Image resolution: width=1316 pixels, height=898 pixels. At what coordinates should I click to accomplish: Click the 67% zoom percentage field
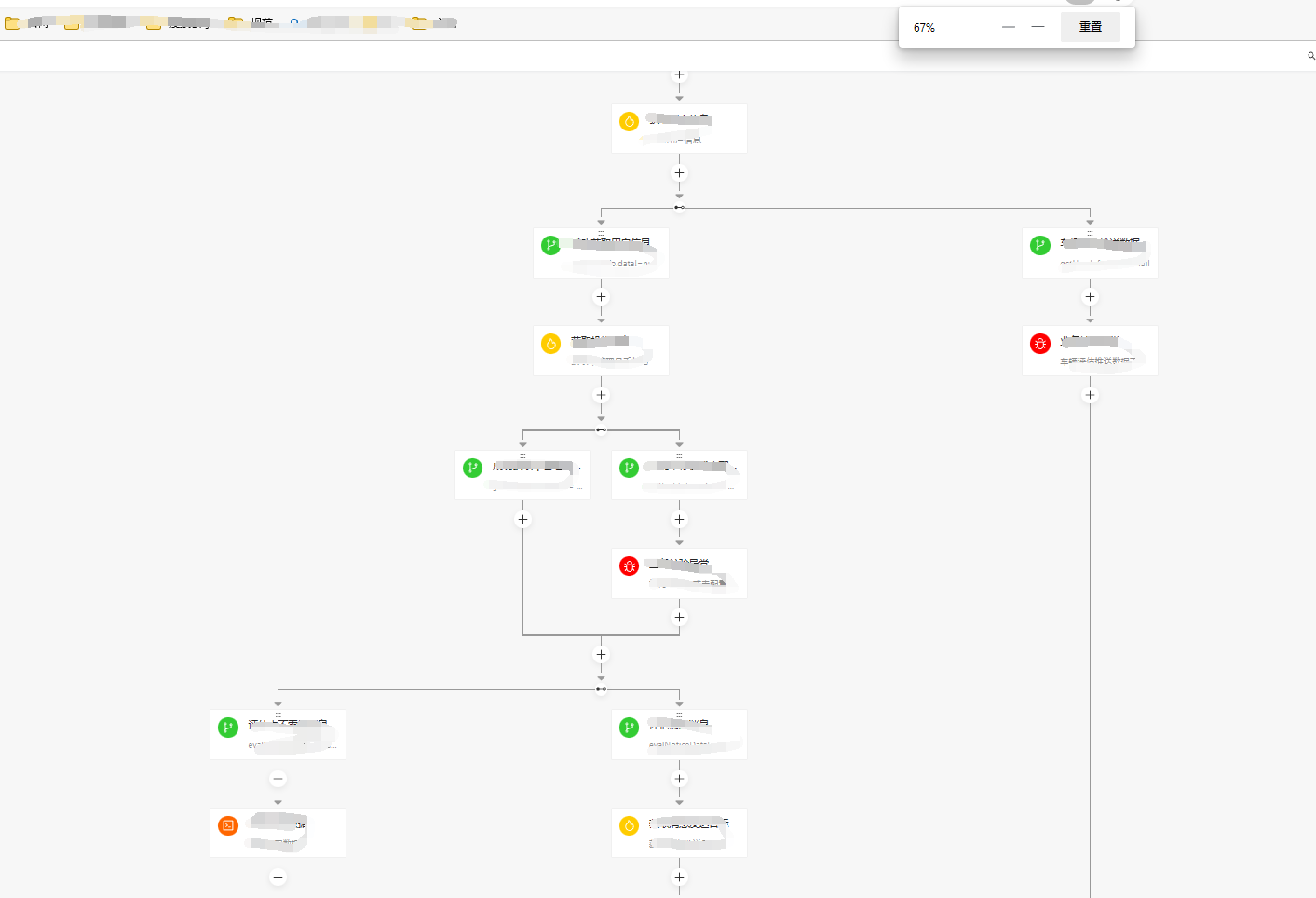(923, 26)
